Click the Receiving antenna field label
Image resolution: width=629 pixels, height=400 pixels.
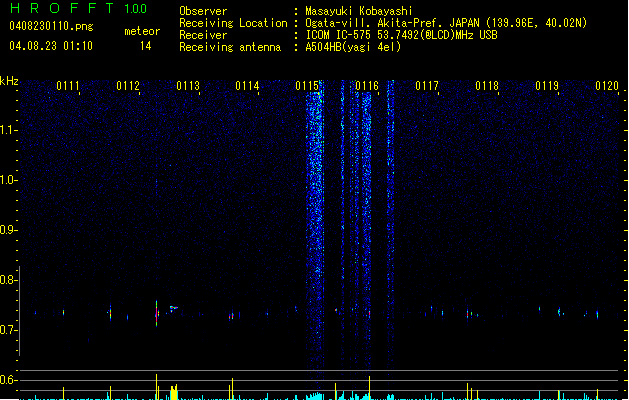[x=230, y=47]
